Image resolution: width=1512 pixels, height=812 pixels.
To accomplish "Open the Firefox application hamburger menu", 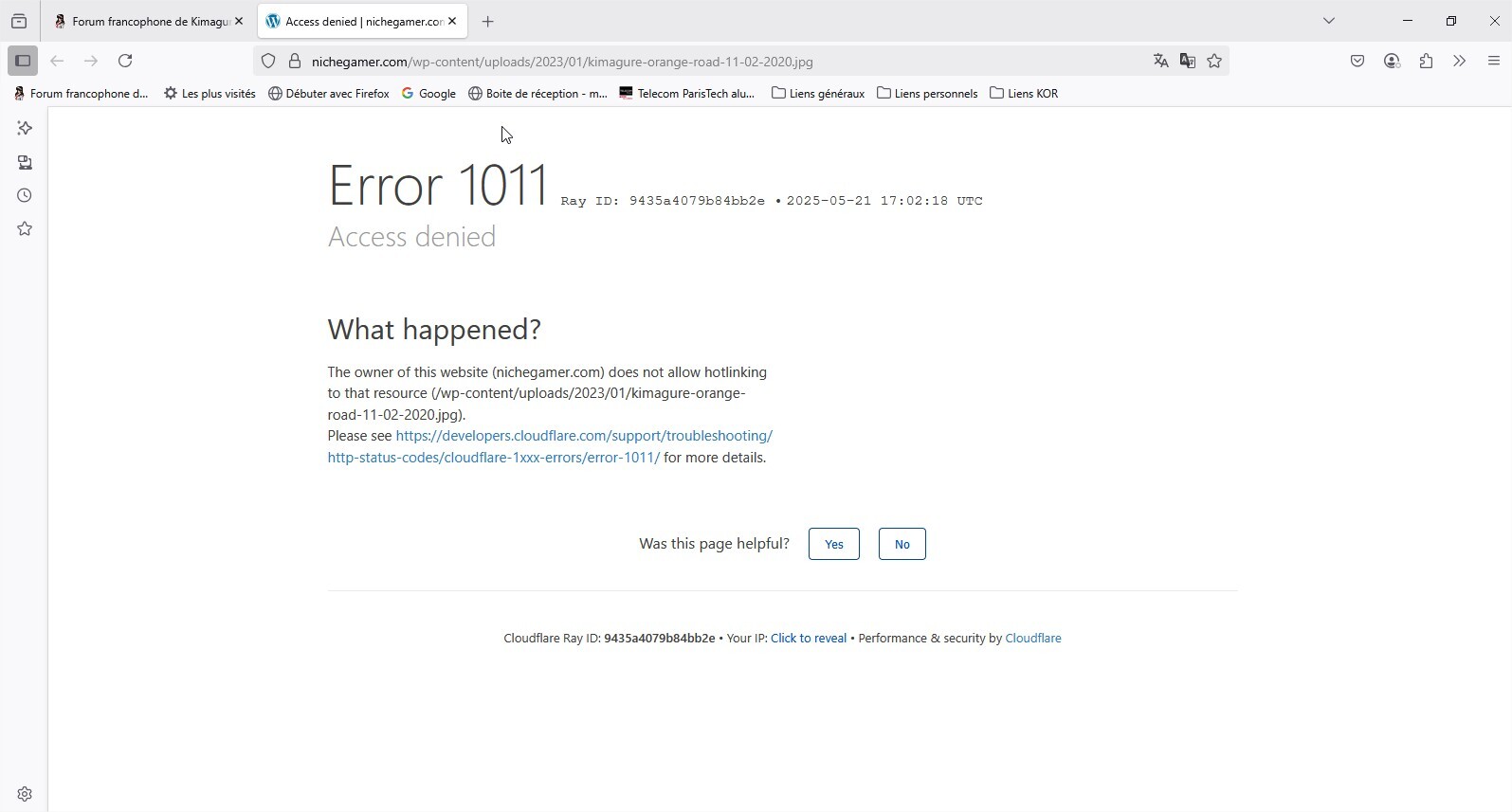I will [x=1493, y=61].
